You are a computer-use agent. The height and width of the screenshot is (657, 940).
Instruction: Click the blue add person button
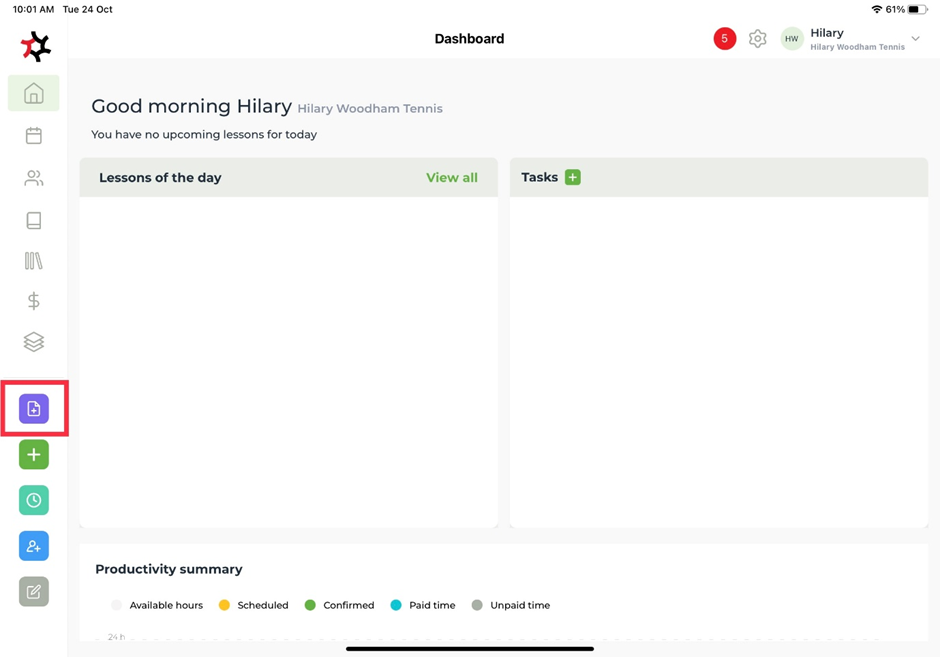[34, 546]
